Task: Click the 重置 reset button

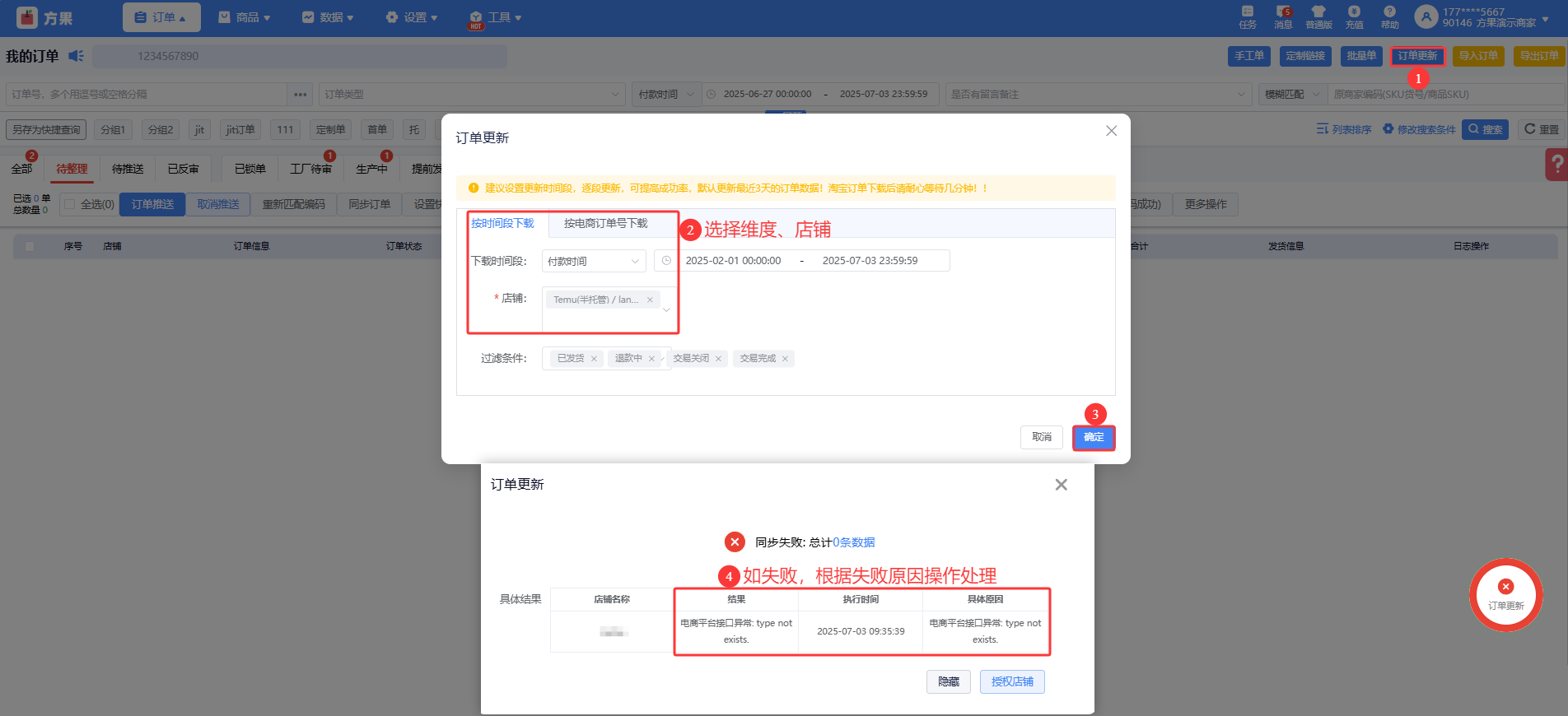Action: coord(1541,129)
